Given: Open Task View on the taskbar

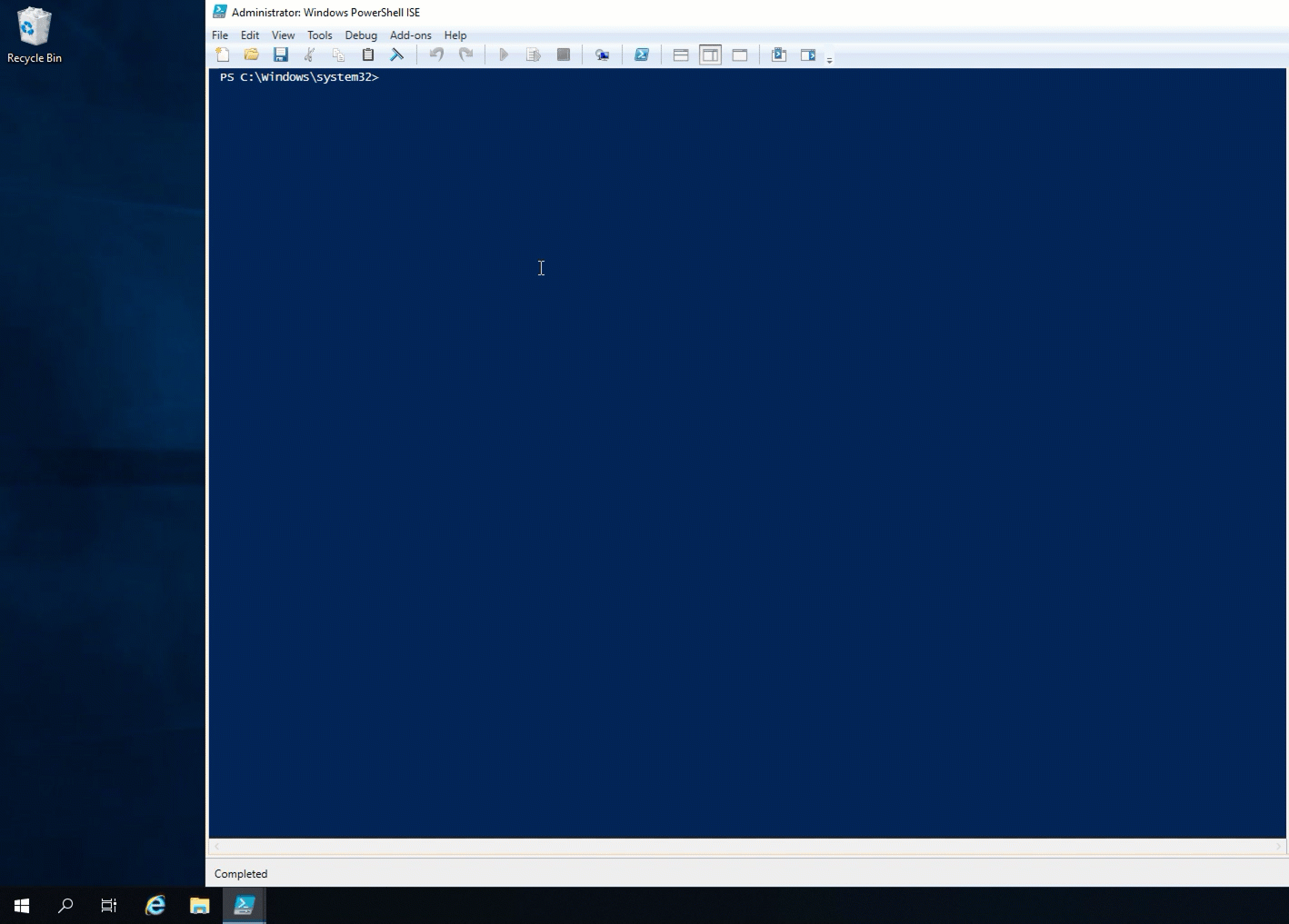Looking at the screenshot, I should (x=109, y=906).
